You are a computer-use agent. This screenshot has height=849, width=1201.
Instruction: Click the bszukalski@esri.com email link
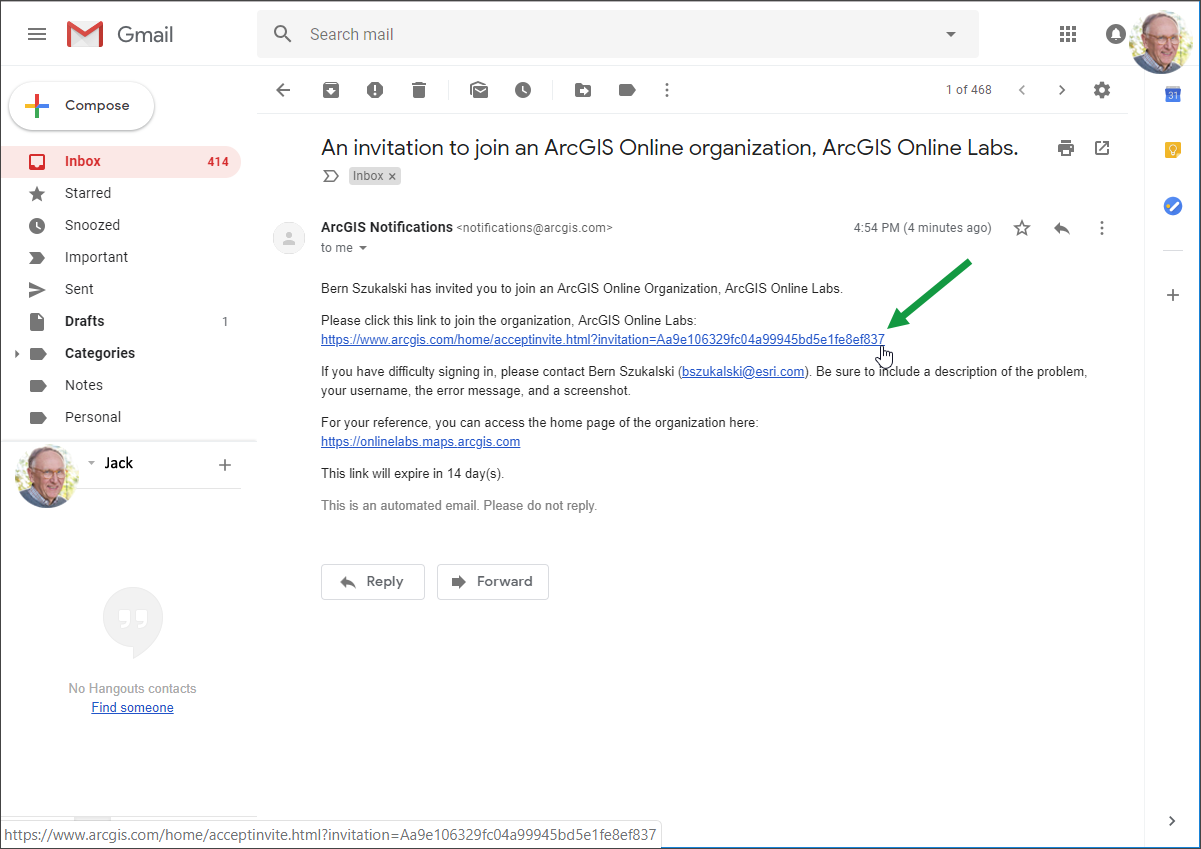pos(743,372)
